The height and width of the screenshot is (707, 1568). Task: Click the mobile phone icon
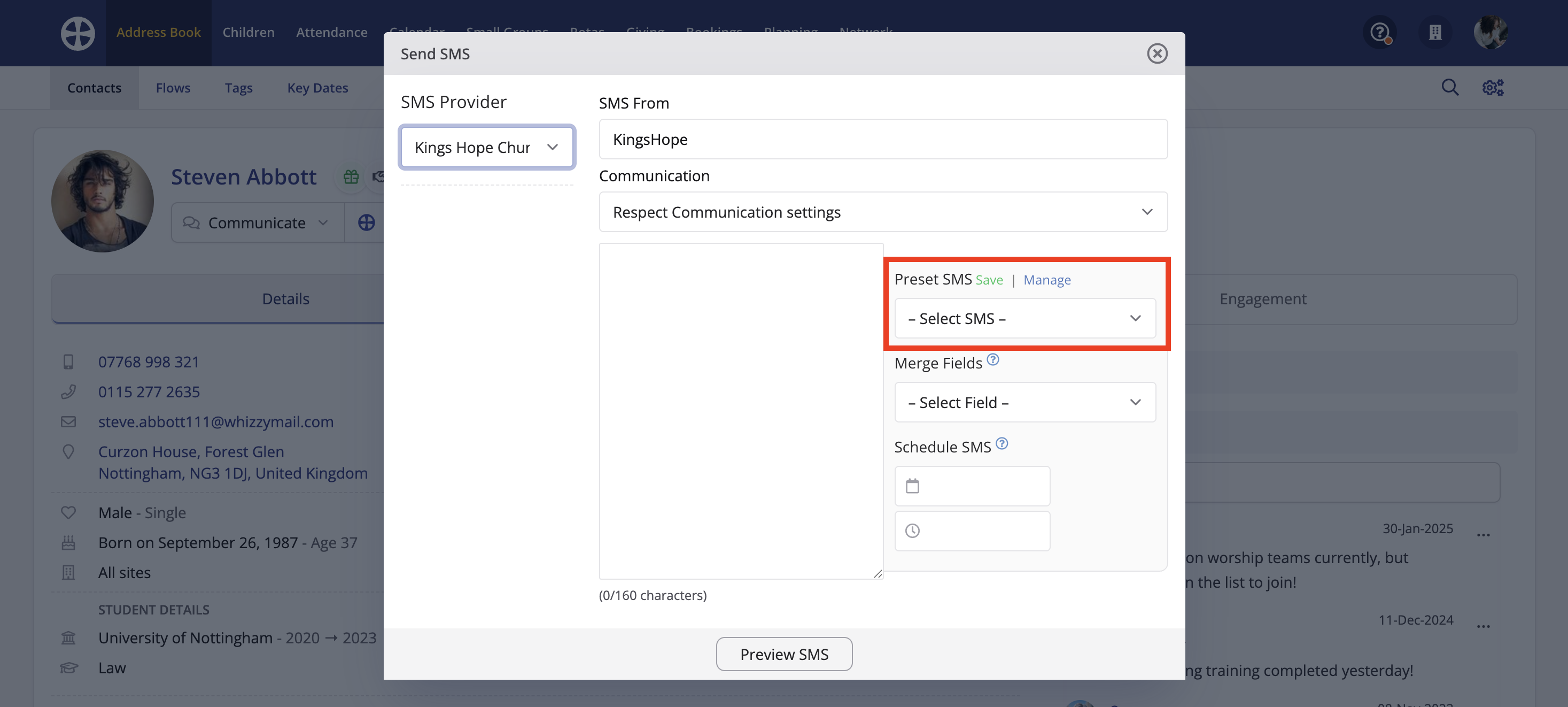pyautogui.click(x=68, y=362)
